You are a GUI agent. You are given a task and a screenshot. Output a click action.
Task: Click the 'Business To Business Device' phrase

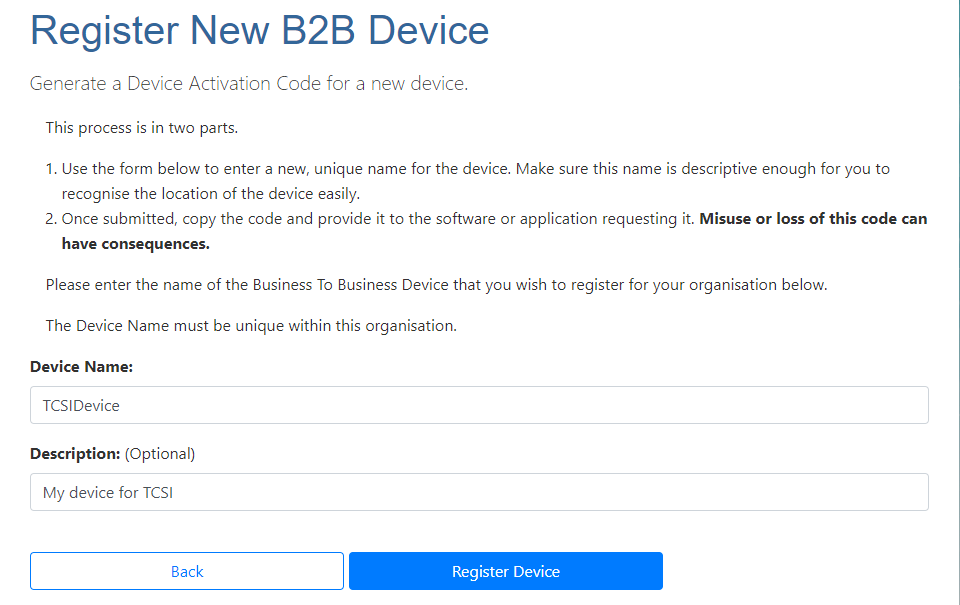pyautogui.click(x=350, y=285)
